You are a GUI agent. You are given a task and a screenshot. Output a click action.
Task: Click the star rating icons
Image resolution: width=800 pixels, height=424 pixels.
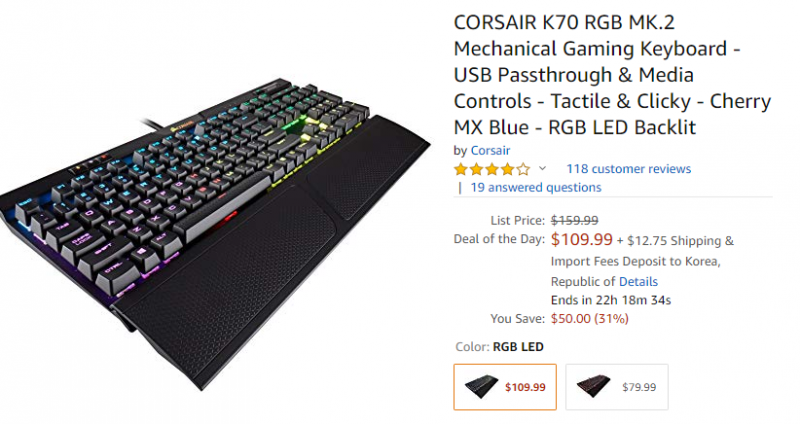492,169
